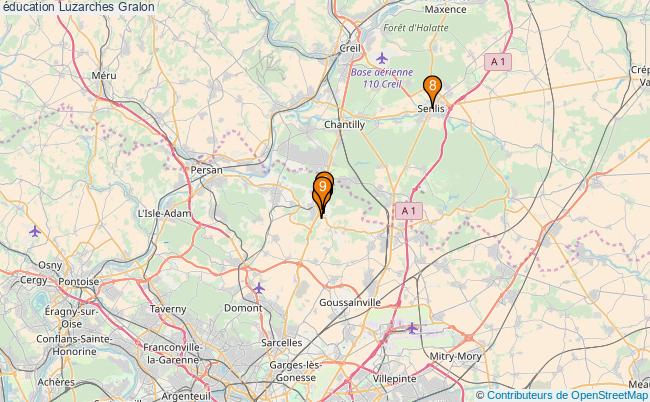Click the Taverny town label
Viewport: 650px width, 402px height.
click(x=168, y=309)
